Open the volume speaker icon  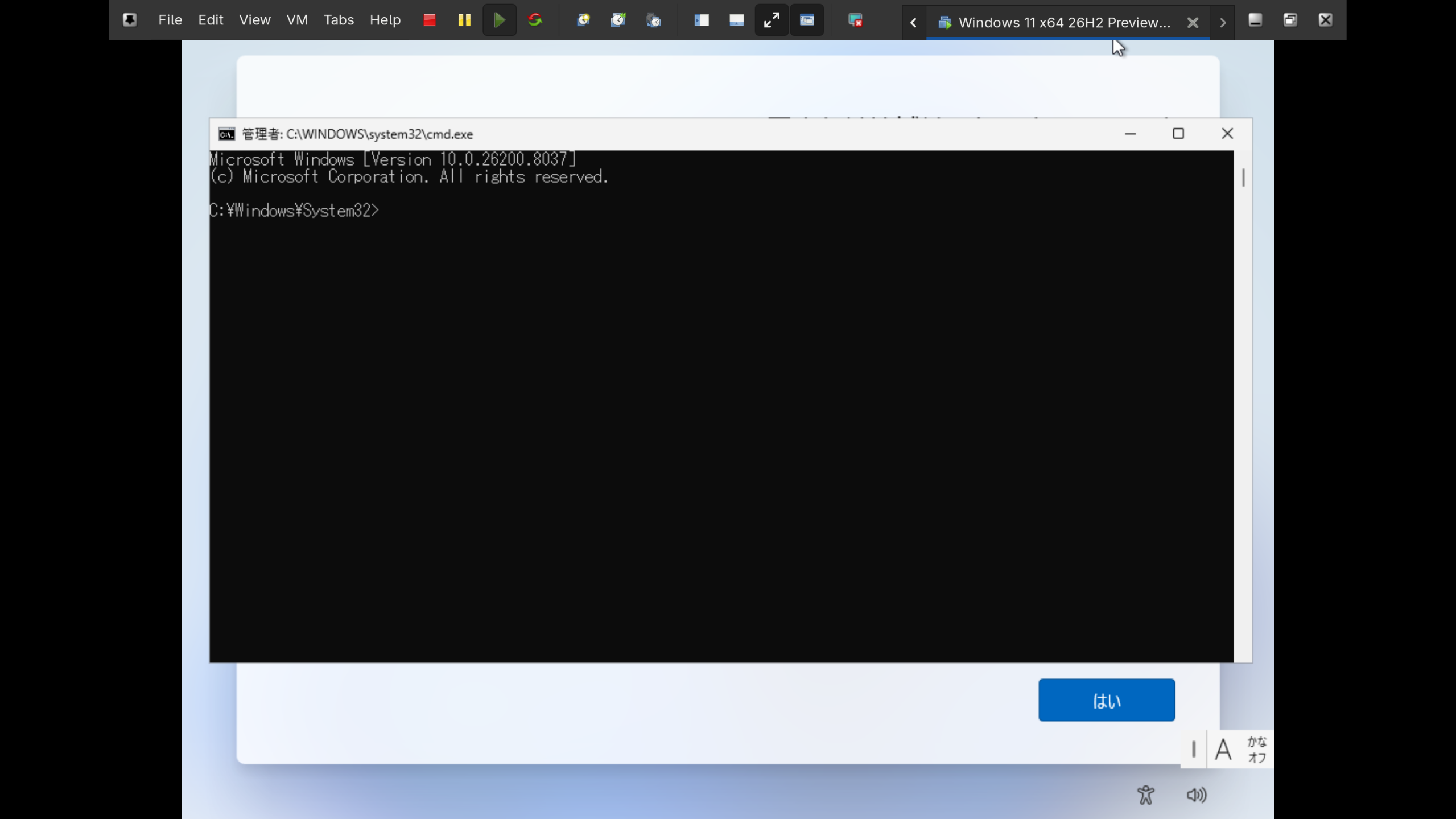tap(1197, 795)
